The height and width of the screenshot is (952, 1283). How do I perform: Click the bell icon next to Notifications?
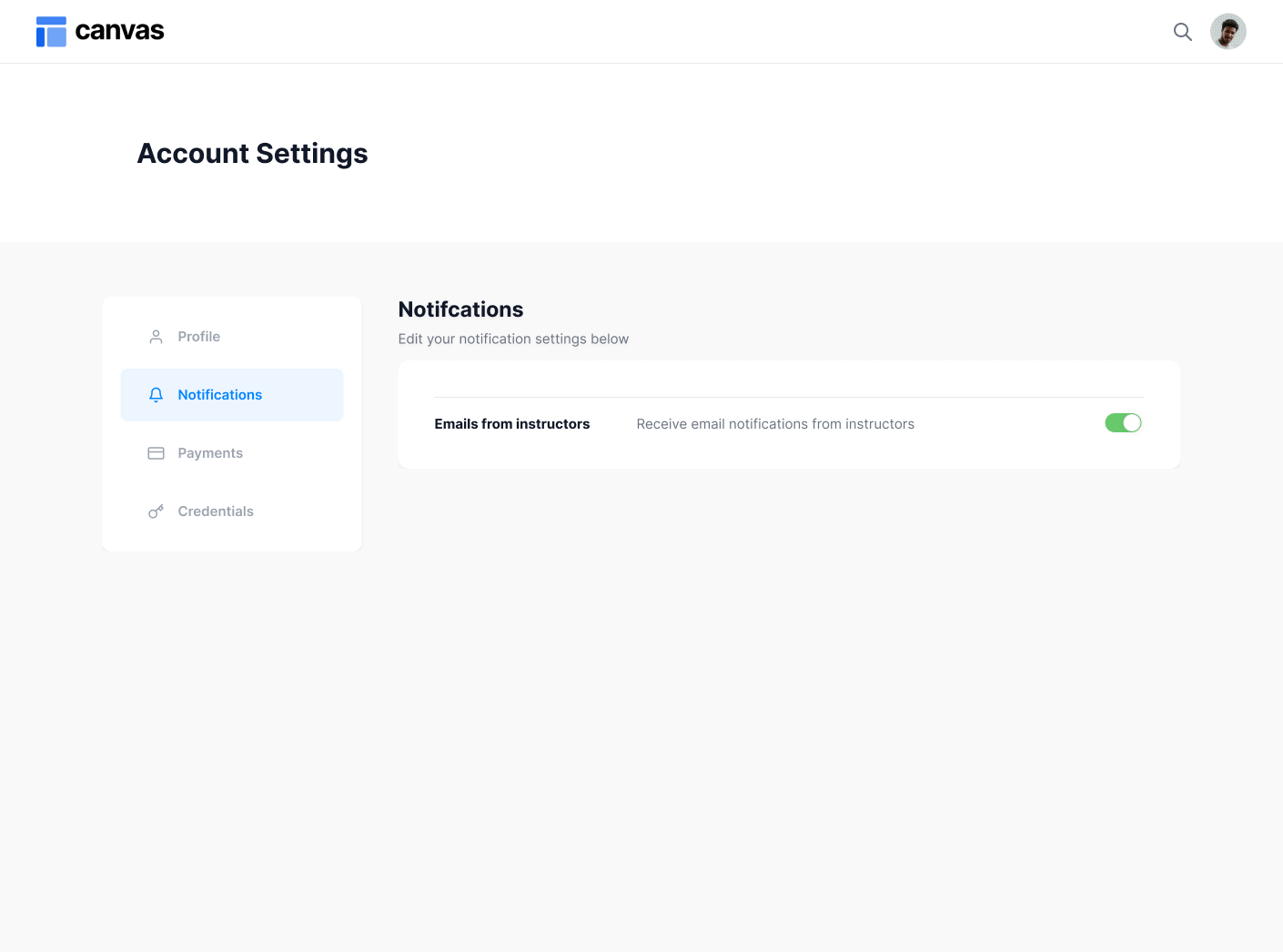click(x=156, y=394)
